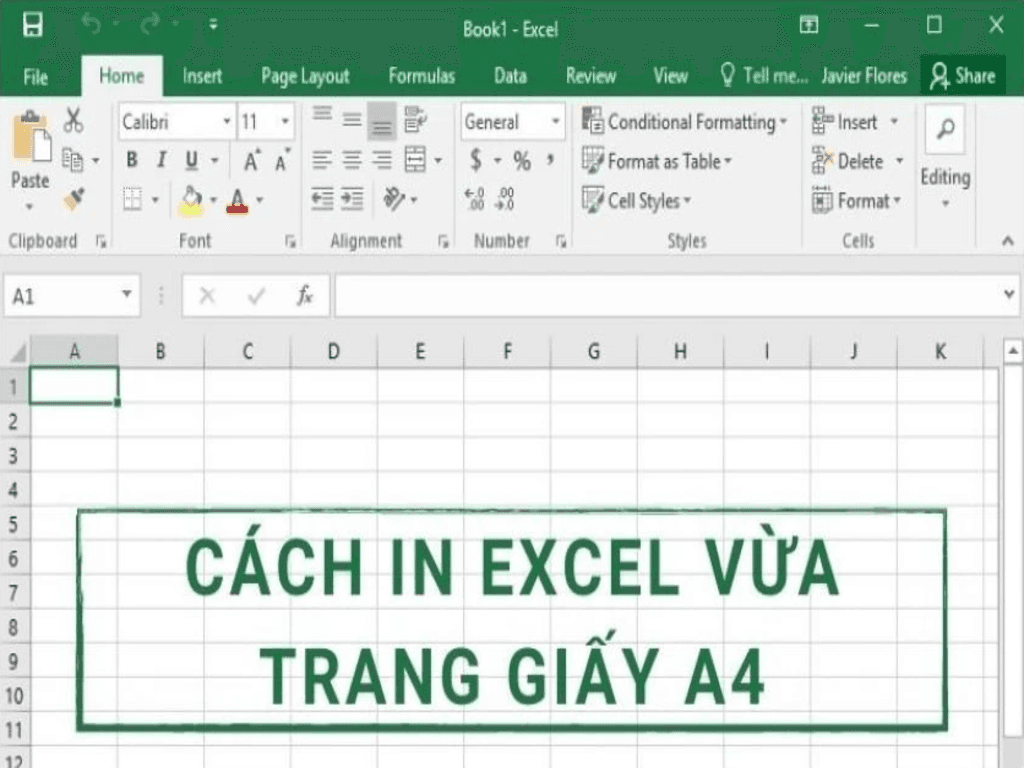
Task: Expand the Font size dropdown
Action: [283, 121]
